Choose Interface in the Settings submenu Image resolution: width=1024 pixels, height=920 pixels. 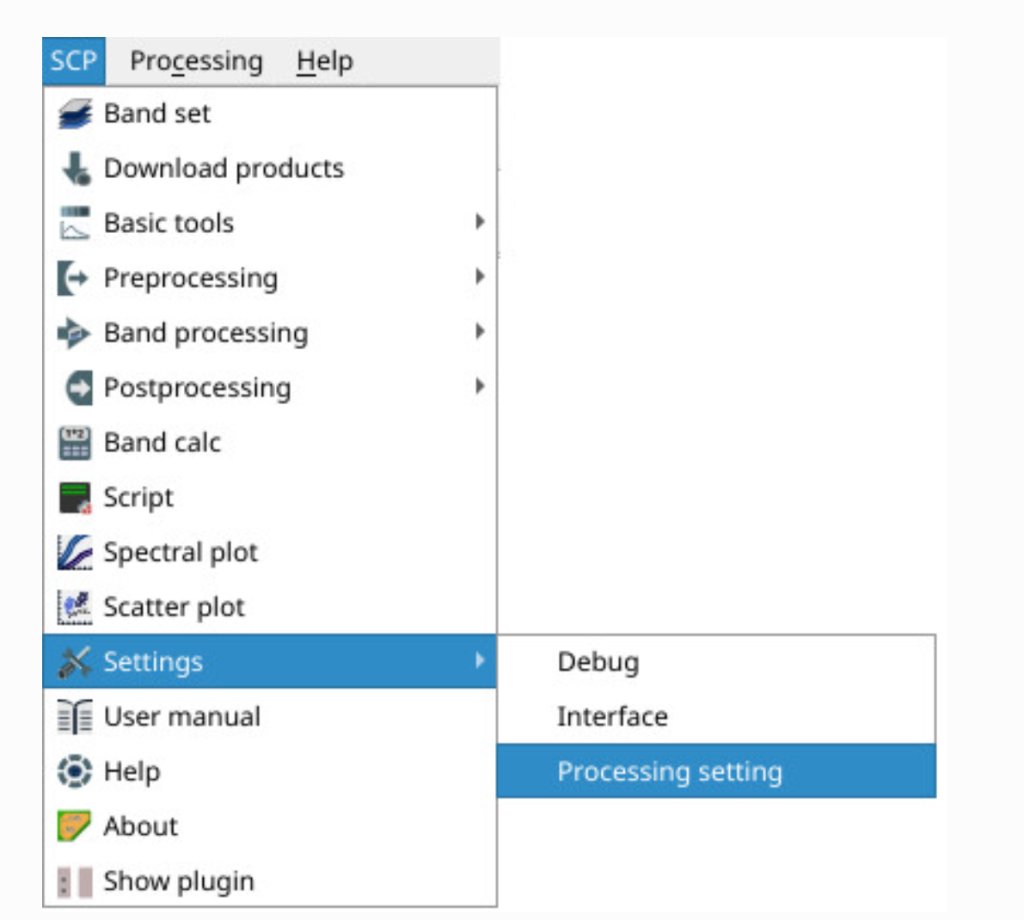tap(612, 717)
